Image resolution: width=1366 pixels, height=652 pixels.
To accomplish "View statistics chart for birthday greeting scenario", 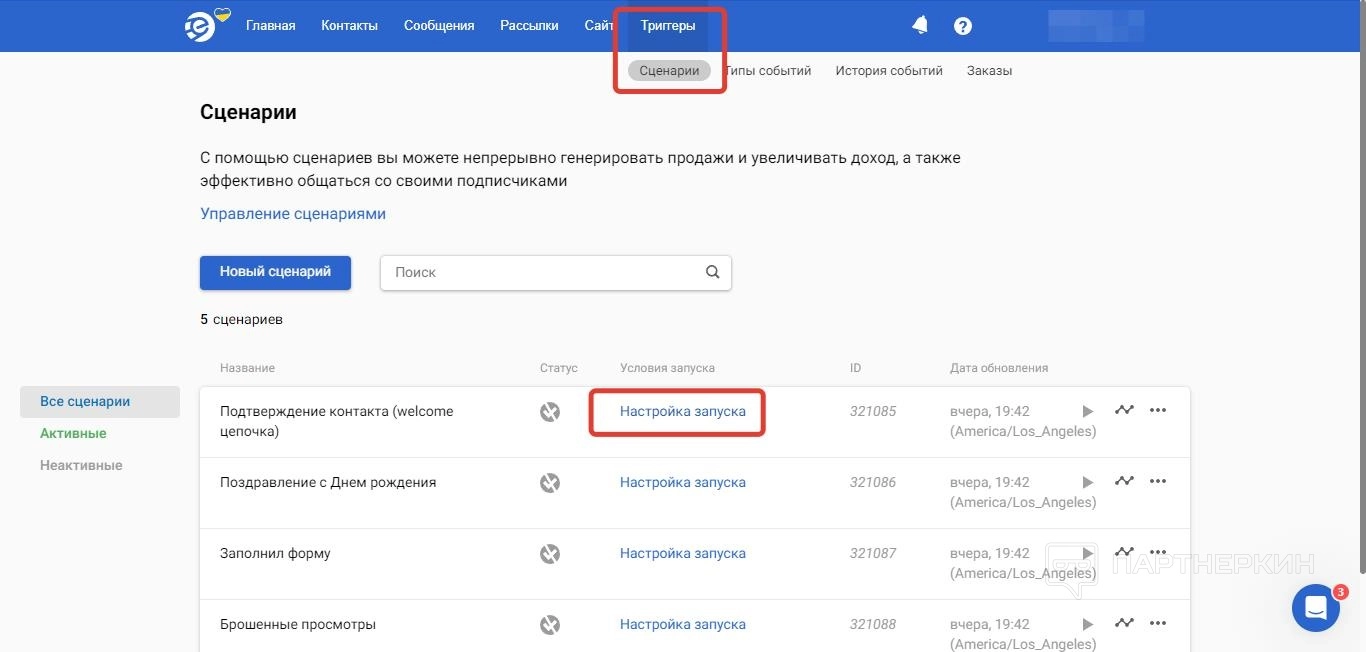I will (1124, 482).
